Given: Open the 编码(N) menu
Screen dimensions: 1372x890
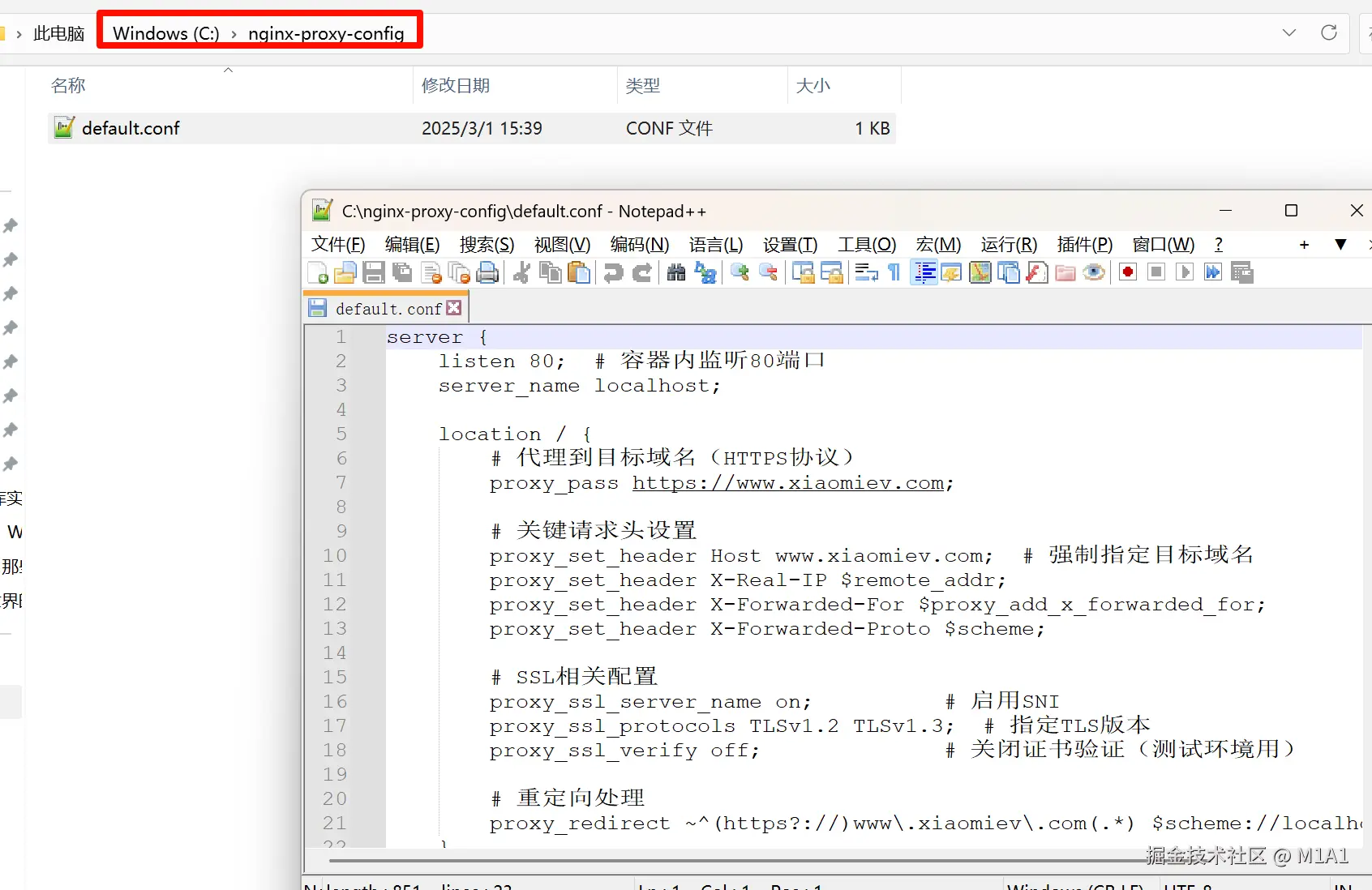Looking at the screenshot, I should [640, 245].
